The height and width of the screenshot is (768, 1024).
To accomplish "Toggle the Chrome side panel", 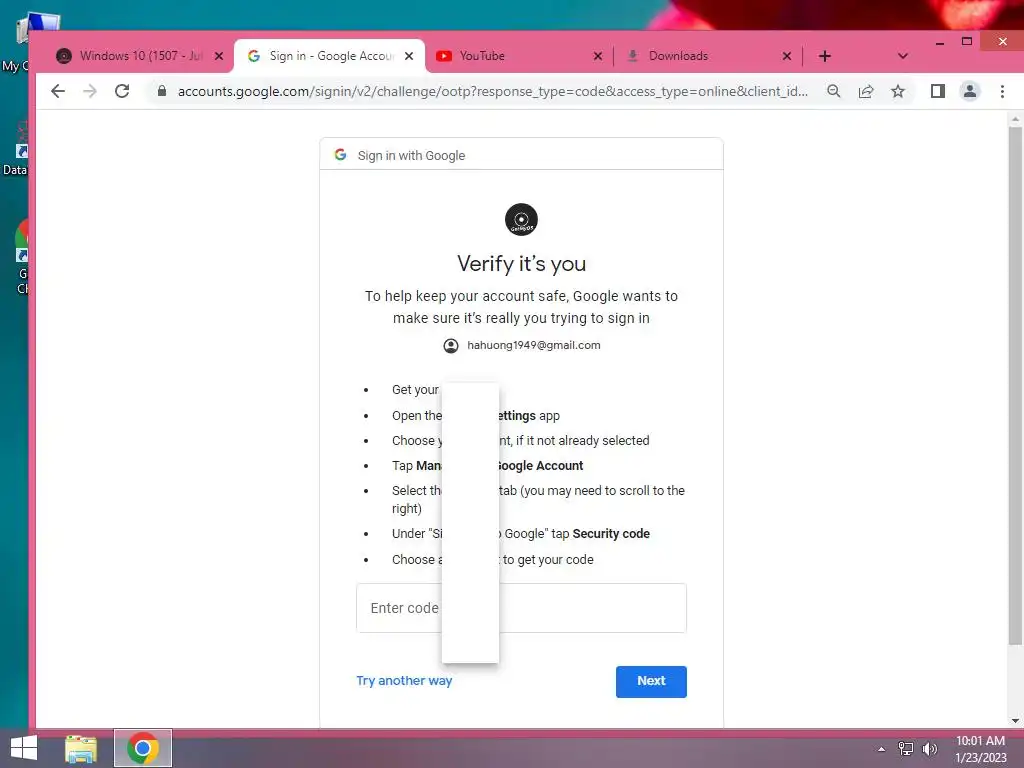I will coord(938,91).
